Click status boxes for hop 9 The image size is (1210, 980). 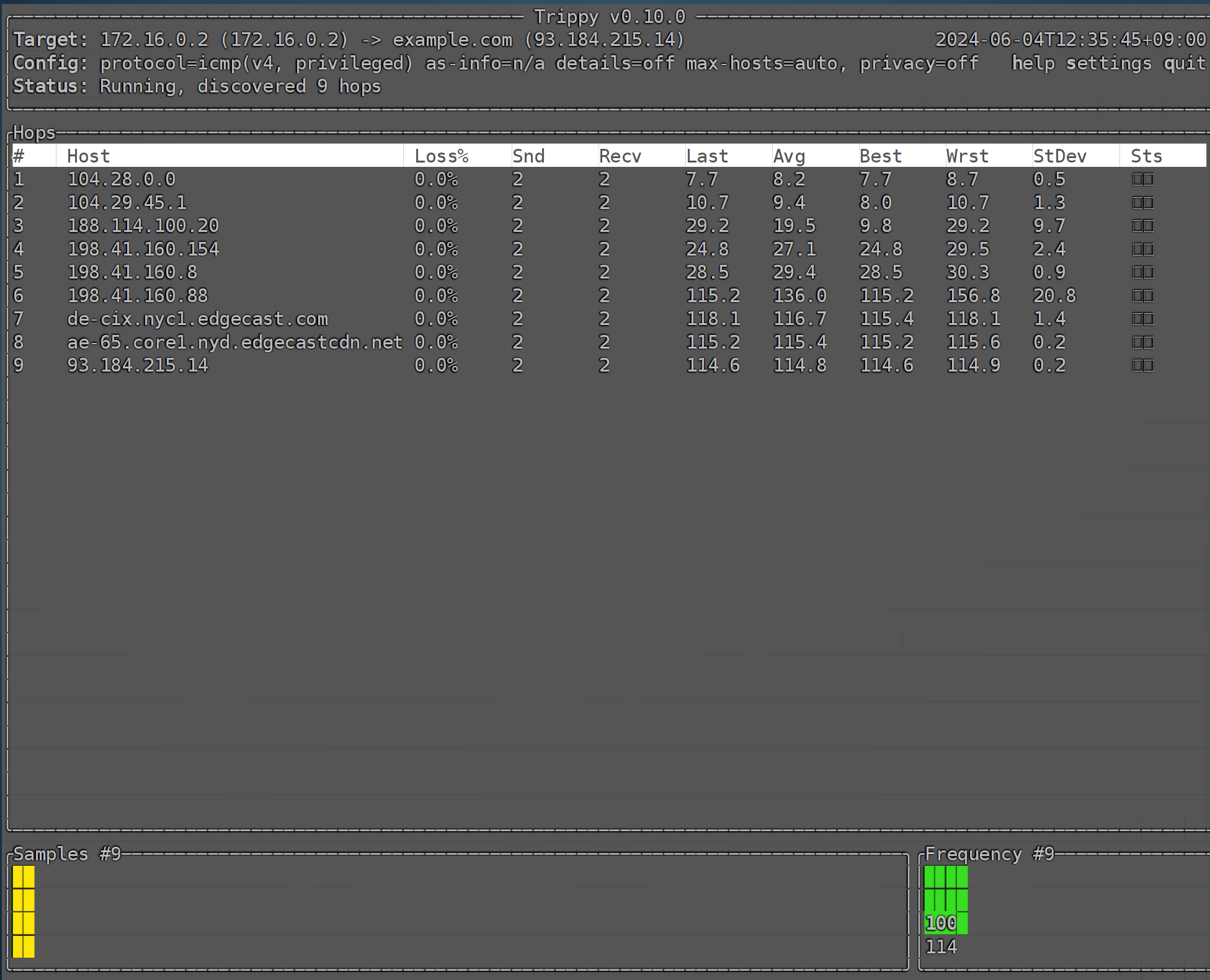click(1142, 366)
